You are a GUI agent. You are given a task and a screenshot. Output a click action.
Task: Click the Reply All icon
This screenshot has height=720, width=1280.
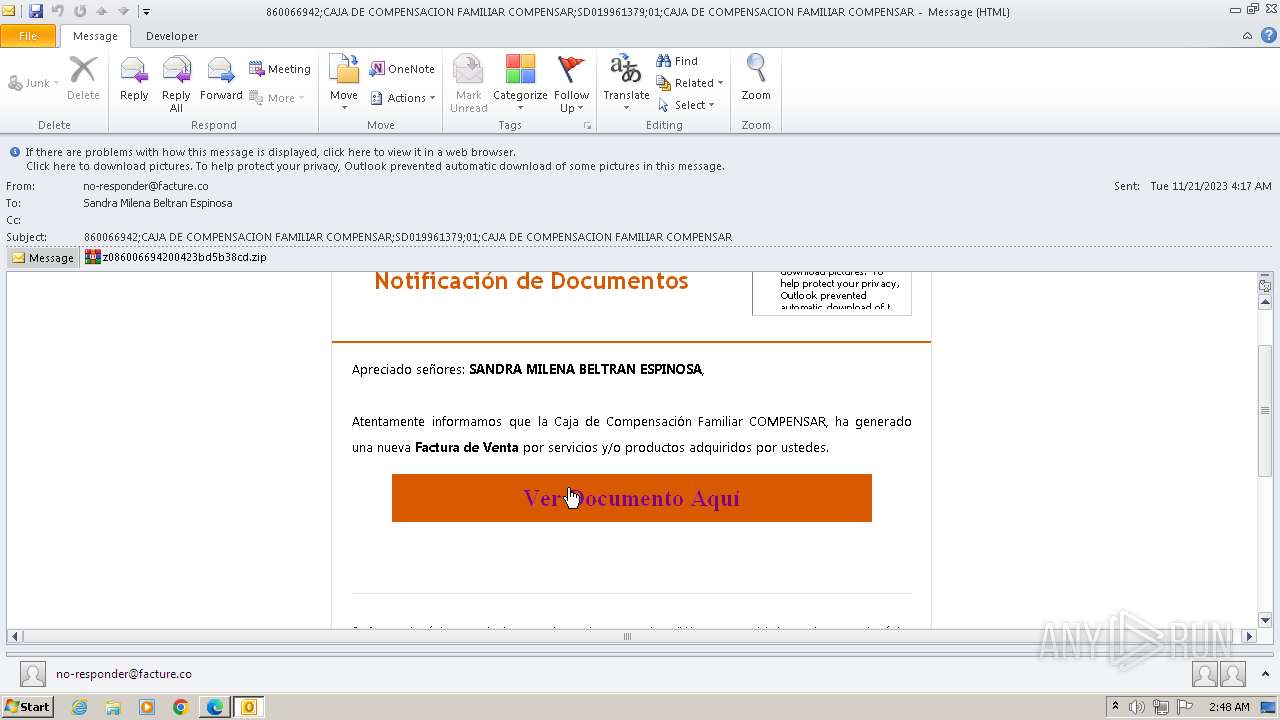[176, 84]
